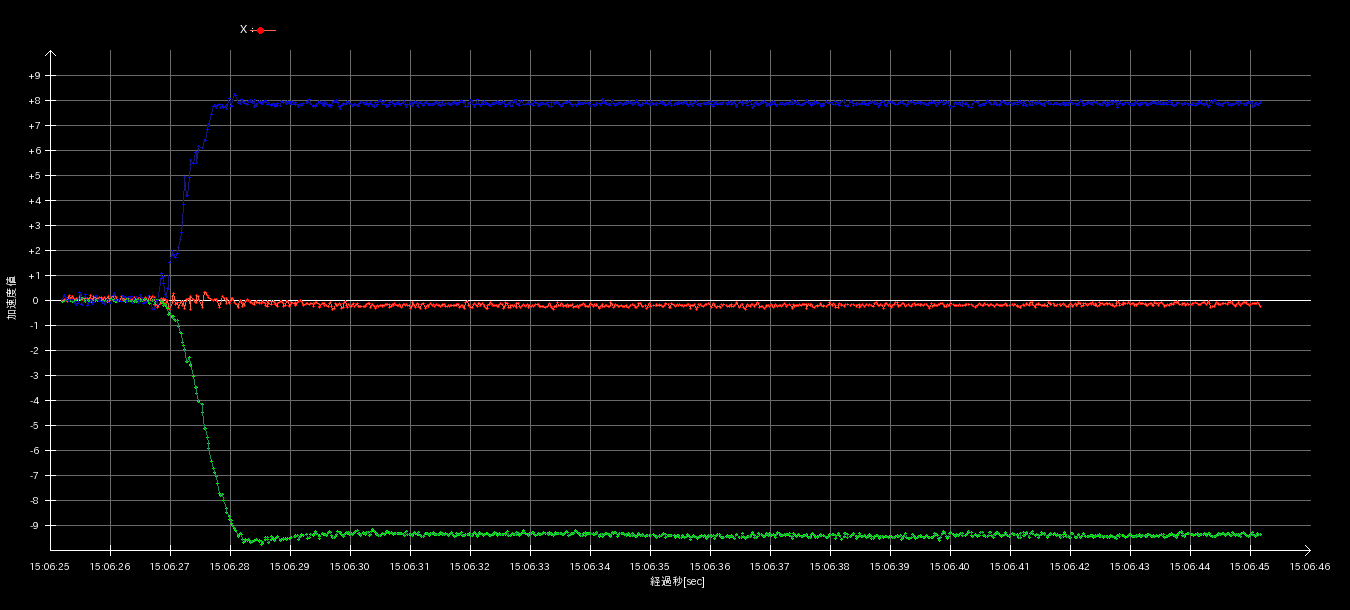Click the upward arrow atop the vertical axis
This screenshot has width=1350, height=610.
(50, 54)
